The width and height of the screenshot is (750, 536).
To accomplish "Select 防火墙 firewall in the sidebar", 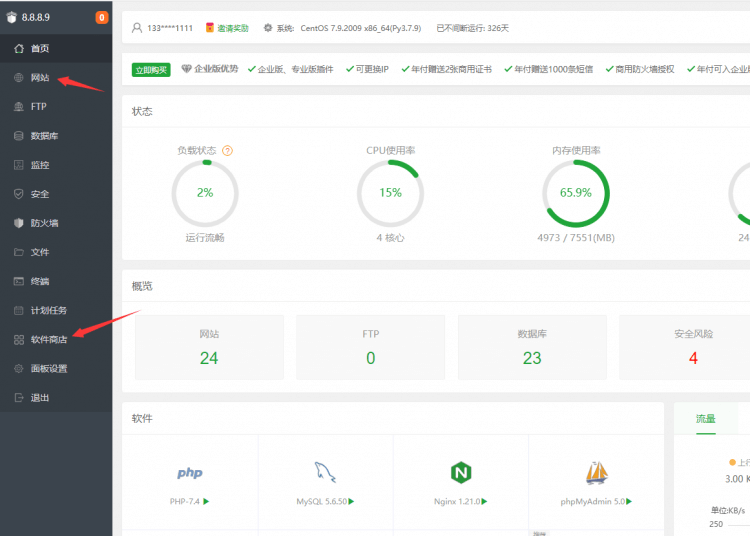I will click(43, 223).
